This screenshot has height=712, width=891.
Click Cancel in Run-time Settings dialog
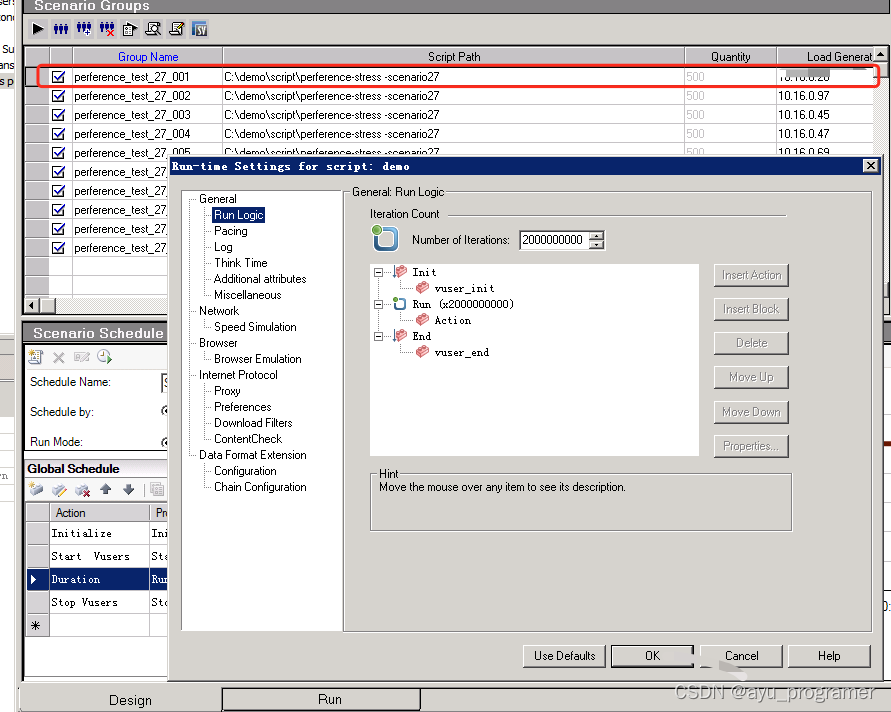point(742,656)
